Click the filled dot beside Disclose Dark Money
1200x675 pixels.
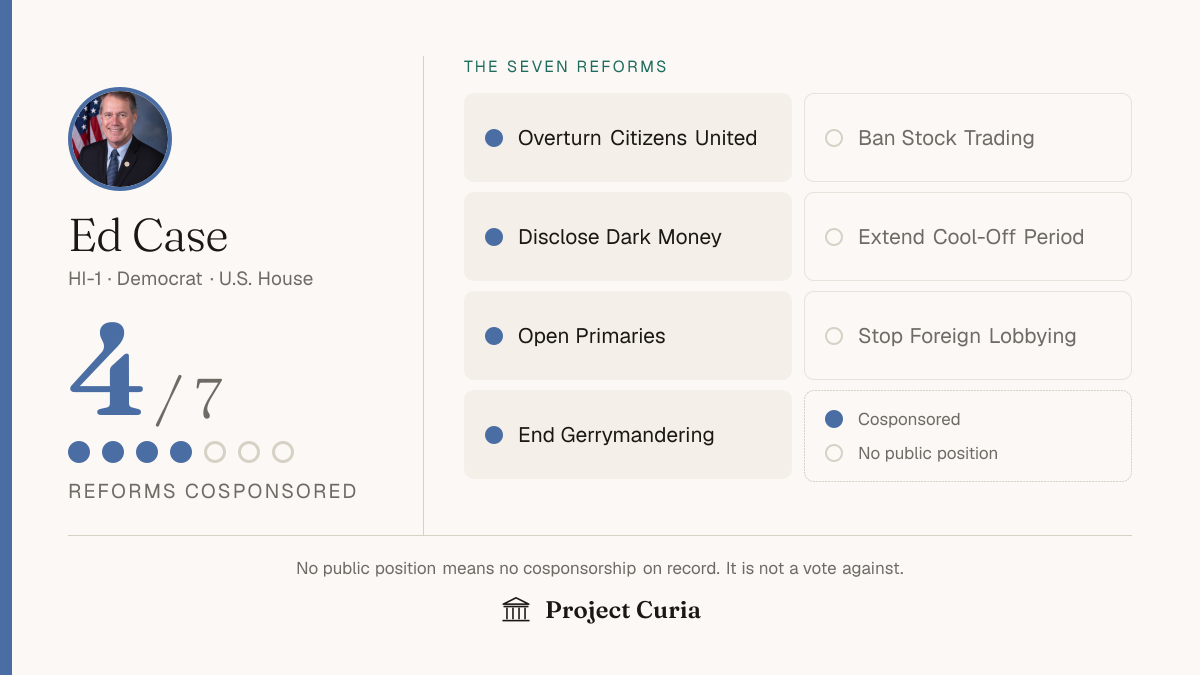coord(494,237)
